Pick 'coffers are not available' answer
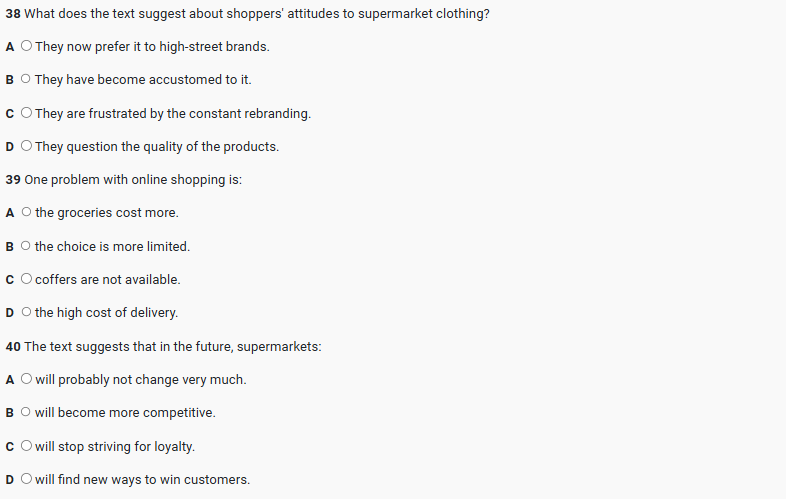The height and width of the screenshot is (499, 786). coord(26,280)
